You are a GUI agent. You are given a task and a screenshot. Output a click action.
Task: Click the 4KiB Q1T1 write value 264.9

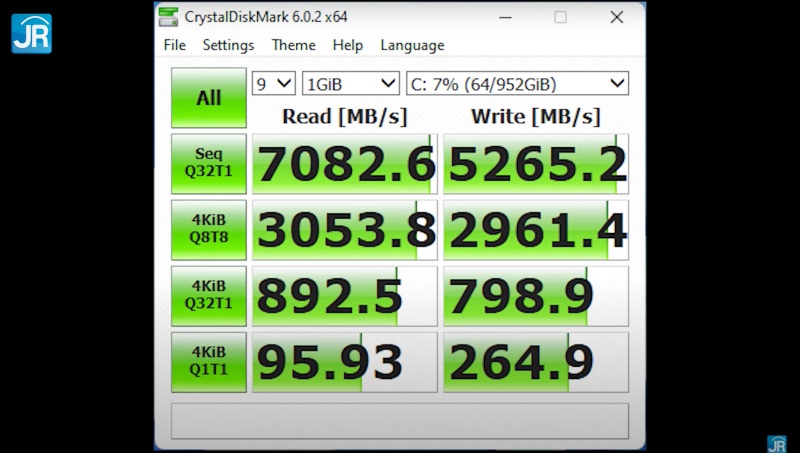(x=536, y=362)
